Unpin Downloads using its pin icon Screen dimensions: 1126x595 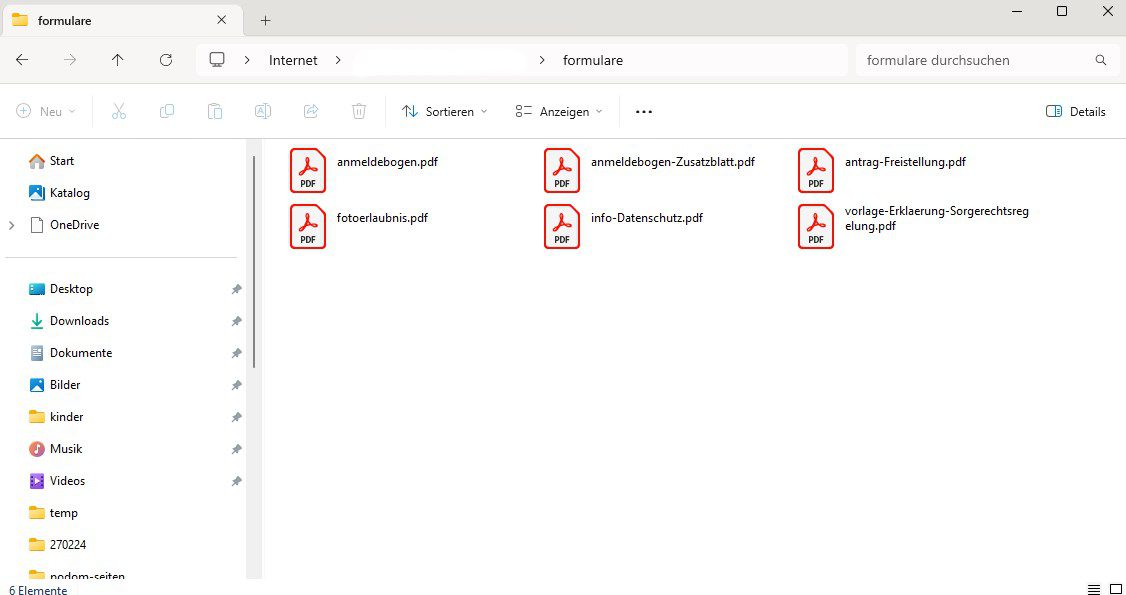[236, 322]
